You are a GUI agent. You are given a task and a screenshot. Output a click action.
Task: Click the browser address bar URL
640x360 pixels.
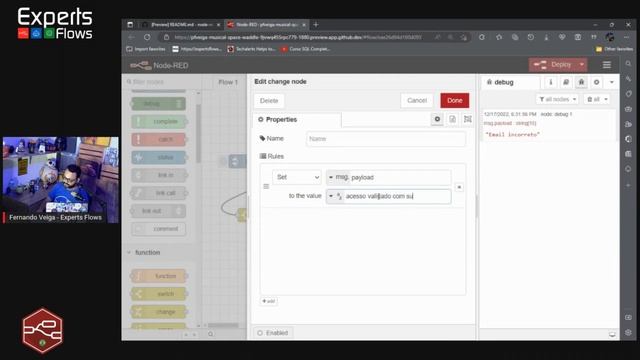pyautogui.click(x=298, y=37)
